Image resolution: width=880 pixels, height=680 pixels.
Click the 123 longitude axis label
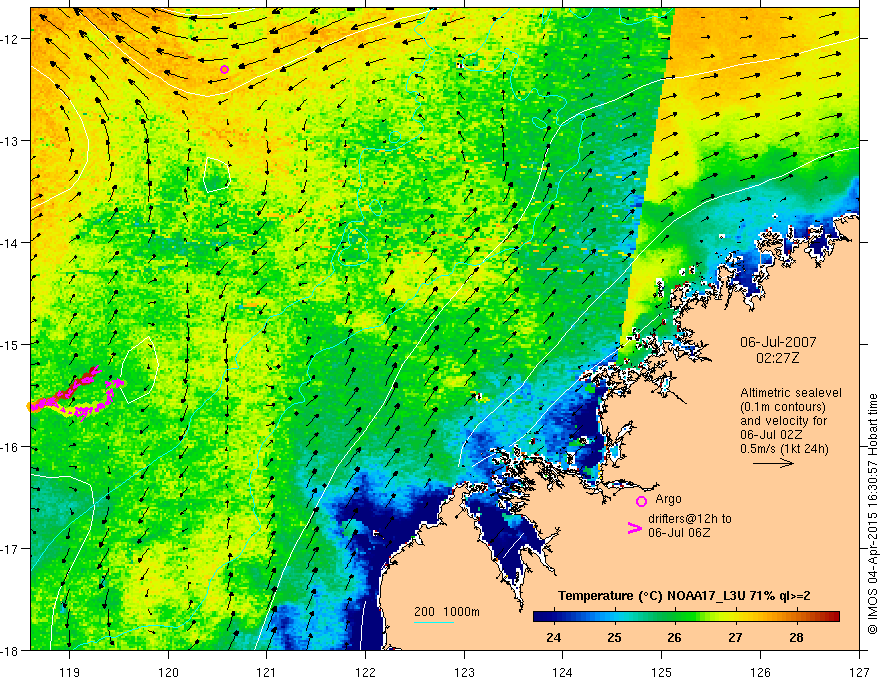(x=465, y=672)
